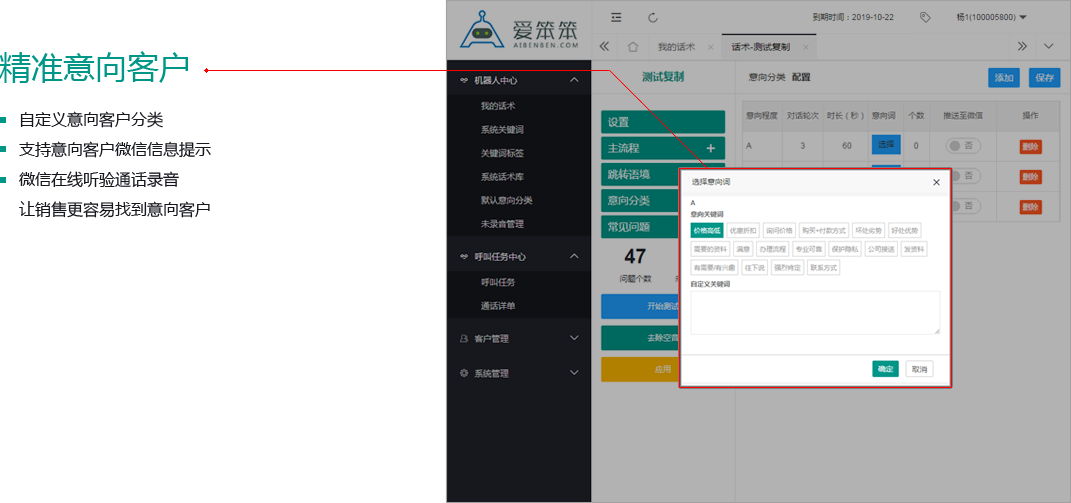Open 呼叫任务 in the sidebar
Viewport: 1071px width, 503px height.
497,282
